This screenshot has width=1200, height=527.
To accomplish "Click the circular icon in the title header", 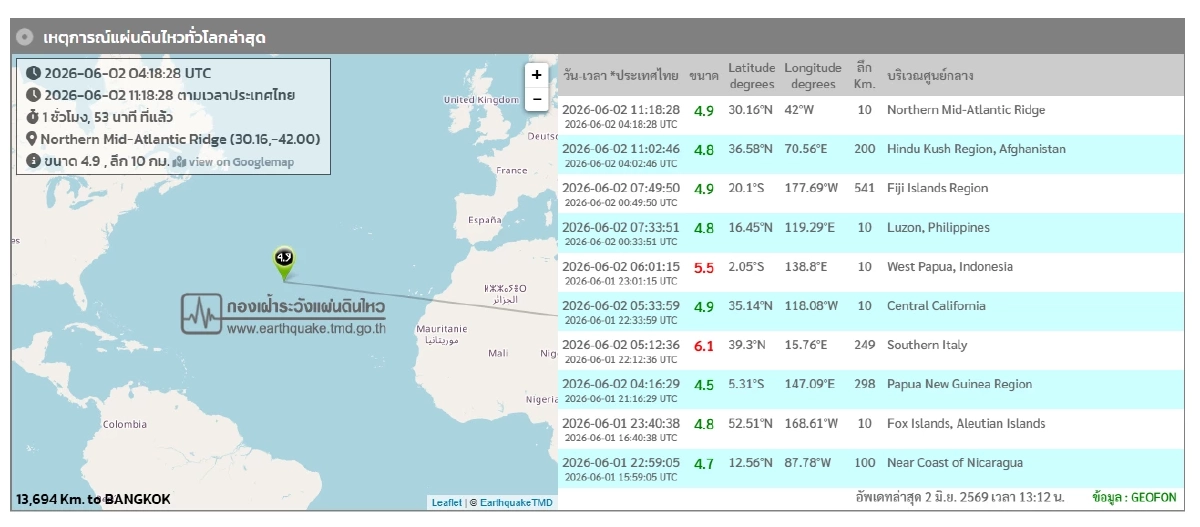I will [25, 37].
